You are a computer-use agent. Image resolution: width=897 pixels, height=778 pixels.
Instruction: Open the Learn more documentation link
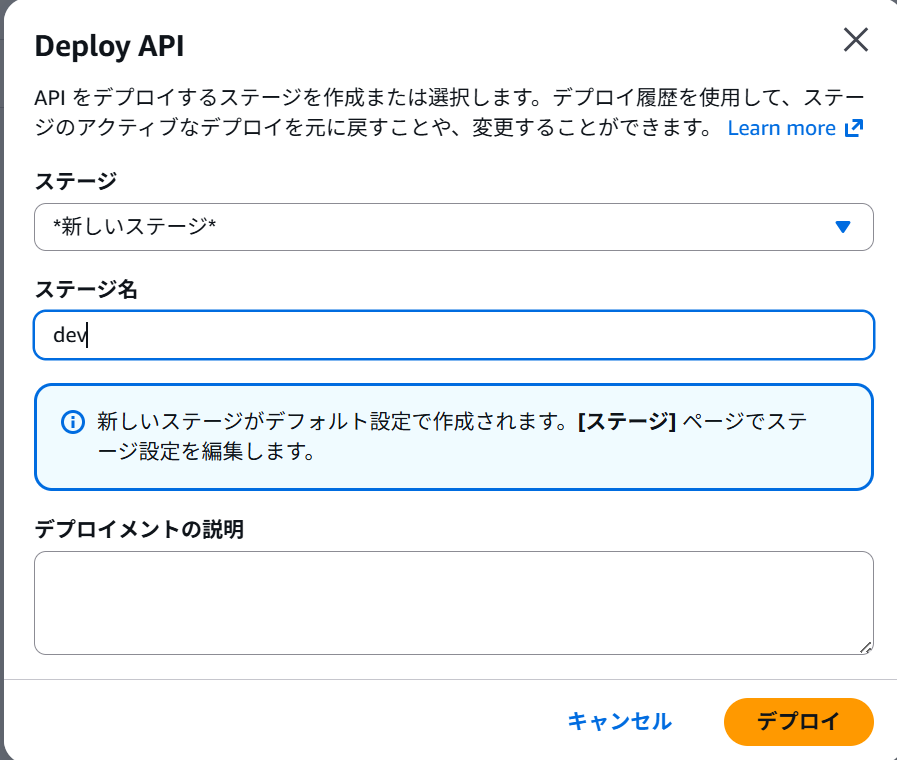[782, 128]
